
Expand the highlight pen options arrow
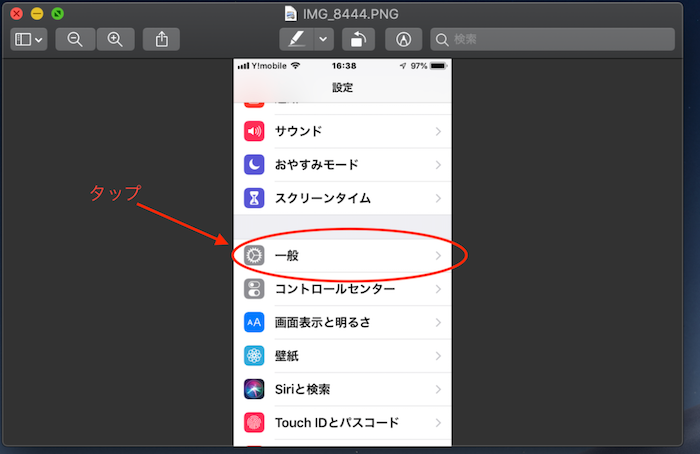tap(323, 39)
